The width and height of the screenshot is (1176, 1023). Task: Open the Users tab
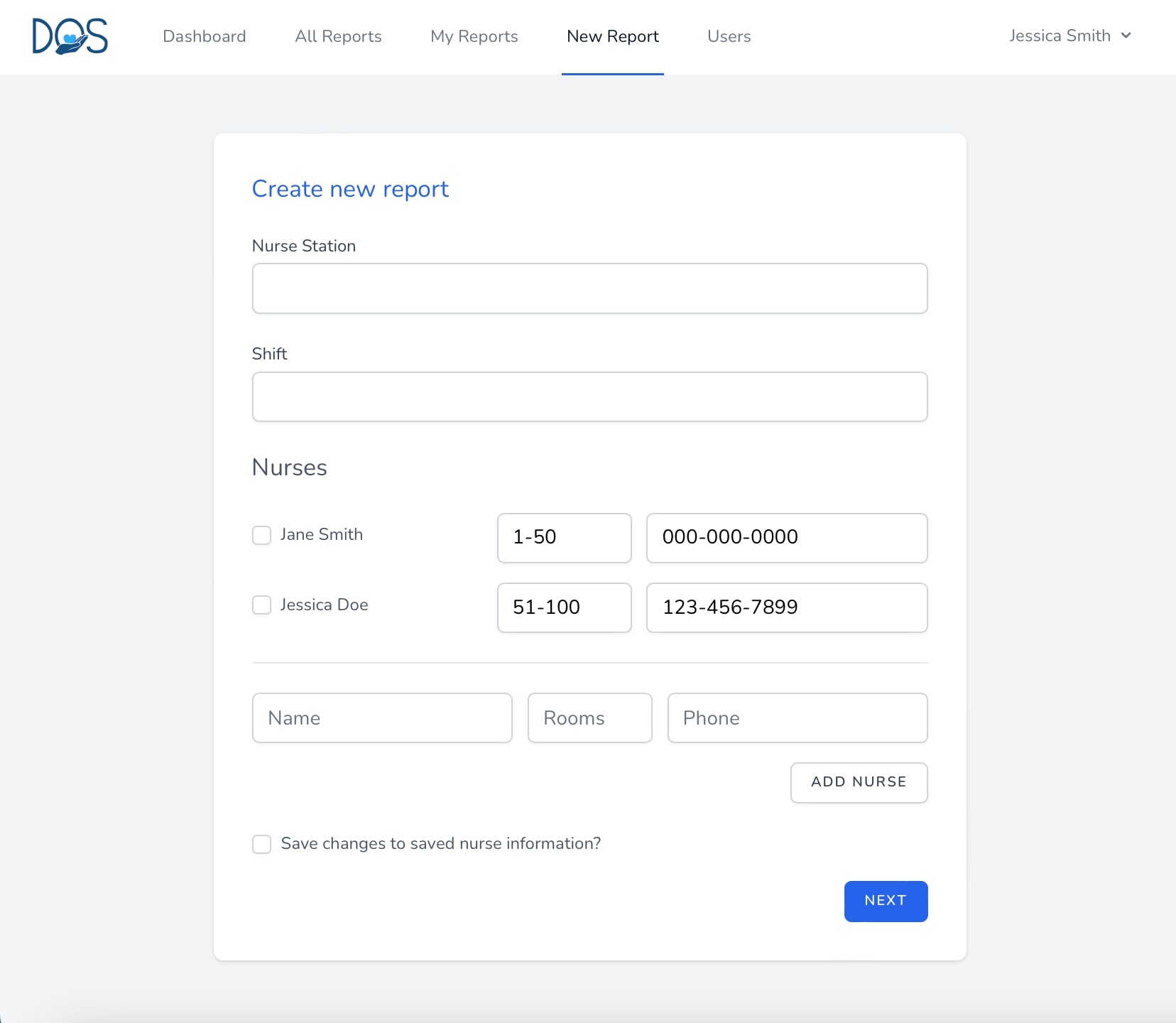729,36
